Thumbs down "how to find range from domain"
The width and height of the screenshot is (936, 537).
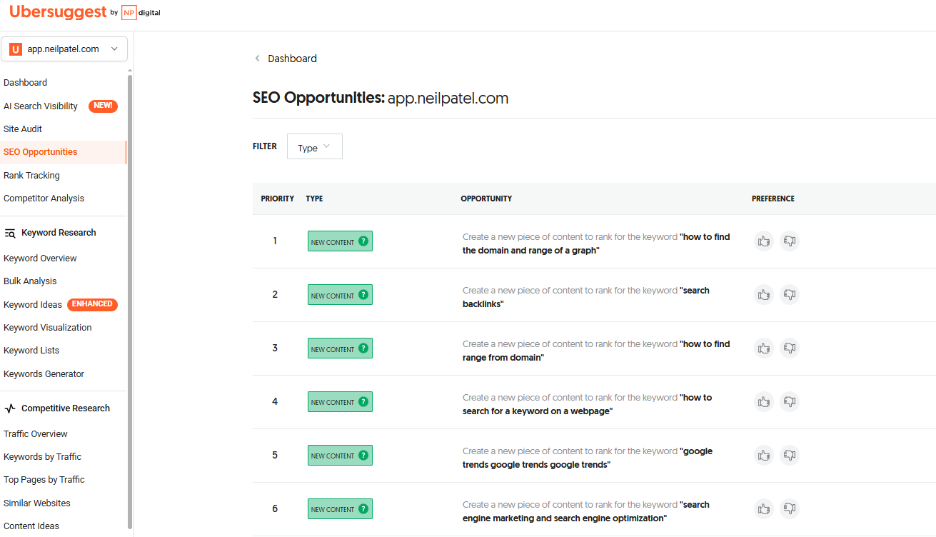click(790, 348)
